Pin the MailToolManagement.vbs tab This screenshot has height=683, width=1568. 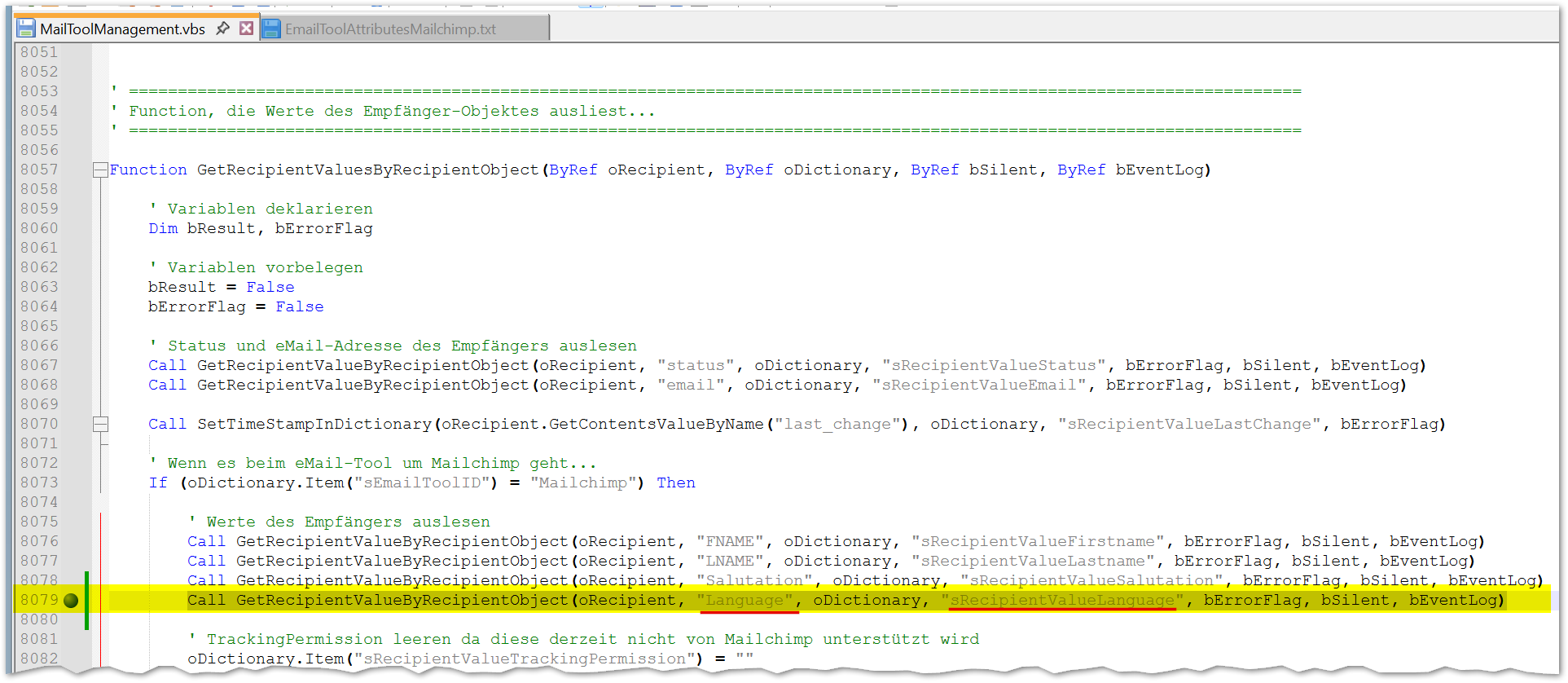[222, 29]
